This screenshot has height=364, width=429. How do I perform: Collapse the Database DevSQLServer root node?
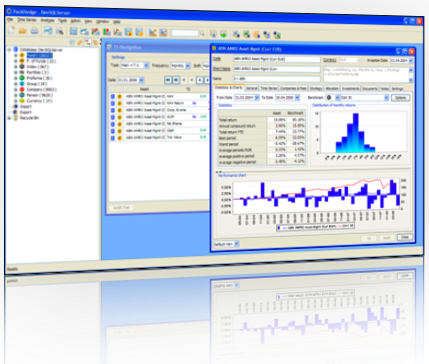click(x=9, y=50)
